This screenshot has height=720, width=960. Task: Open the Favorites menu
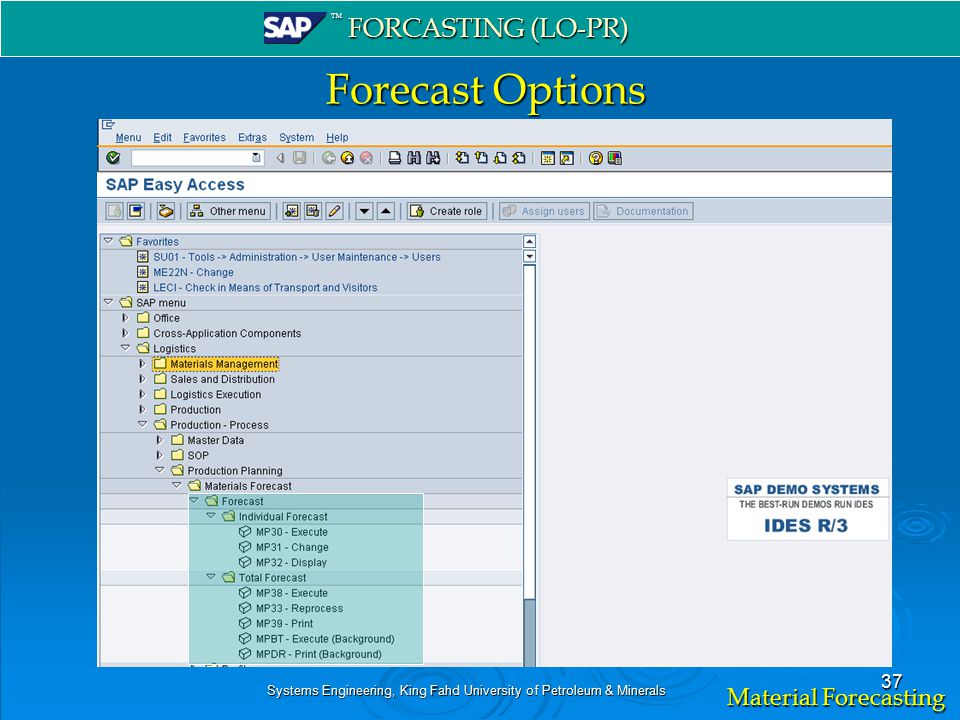click(204, 138)
